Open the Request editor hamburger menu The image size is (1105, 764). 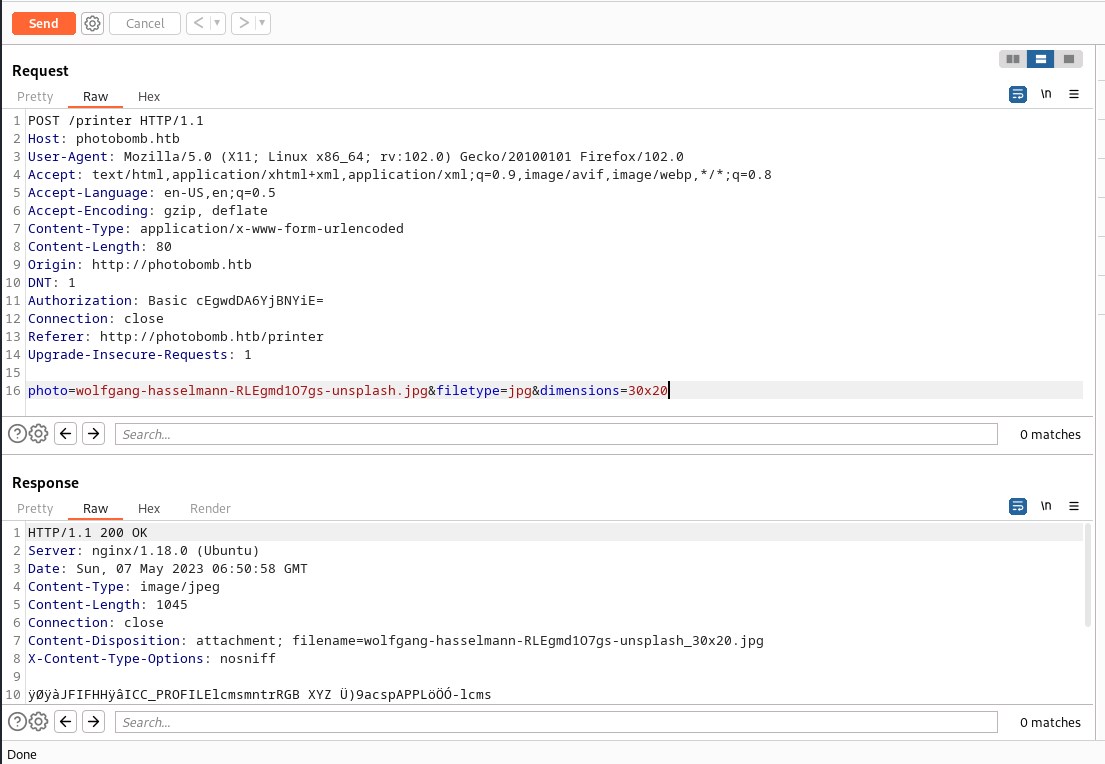pos(1073,93)
